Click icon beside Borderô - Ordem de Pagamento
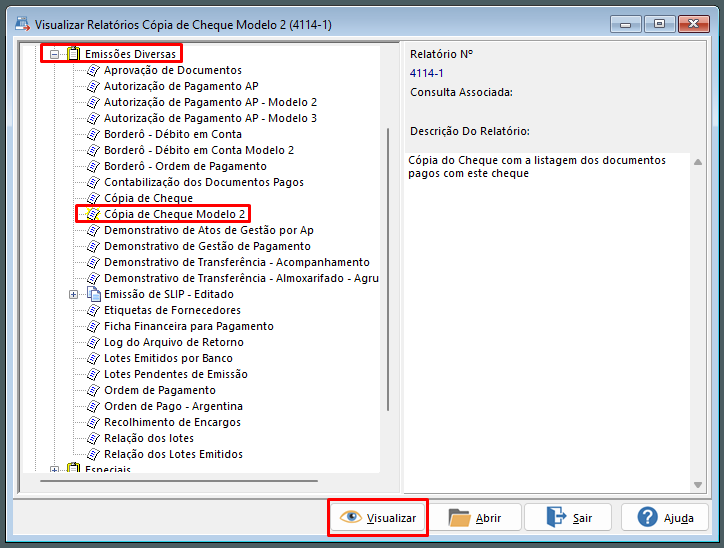 (x=94, y=166)
